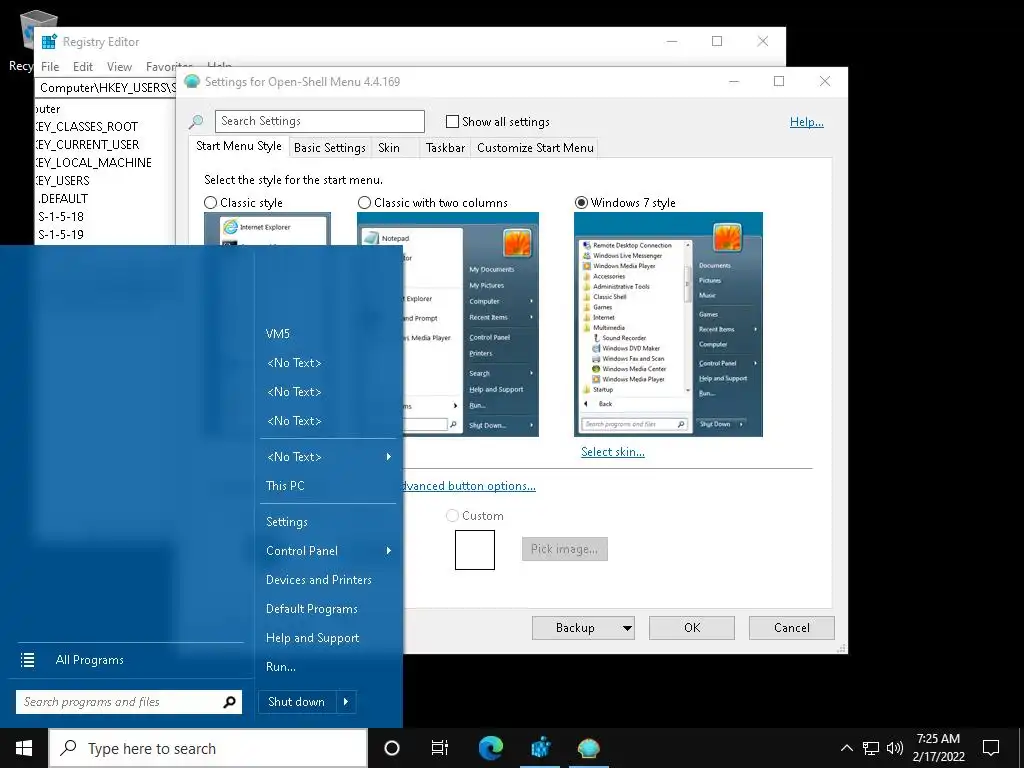
Task: Open Advanced button options link
Action: pyautogui.click(x=469, y=486)
